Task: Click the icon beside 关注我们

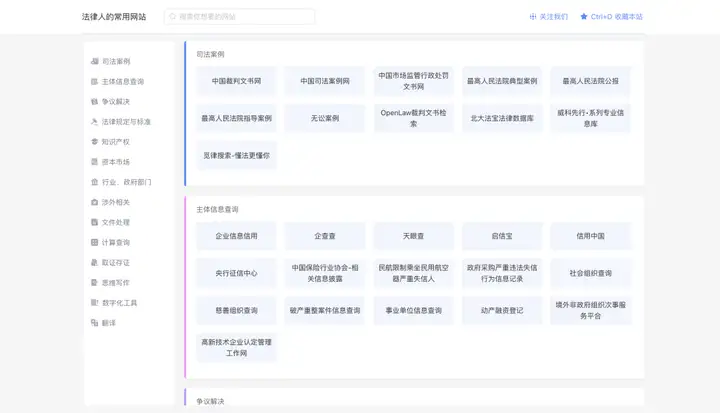Action: point(533,17)
